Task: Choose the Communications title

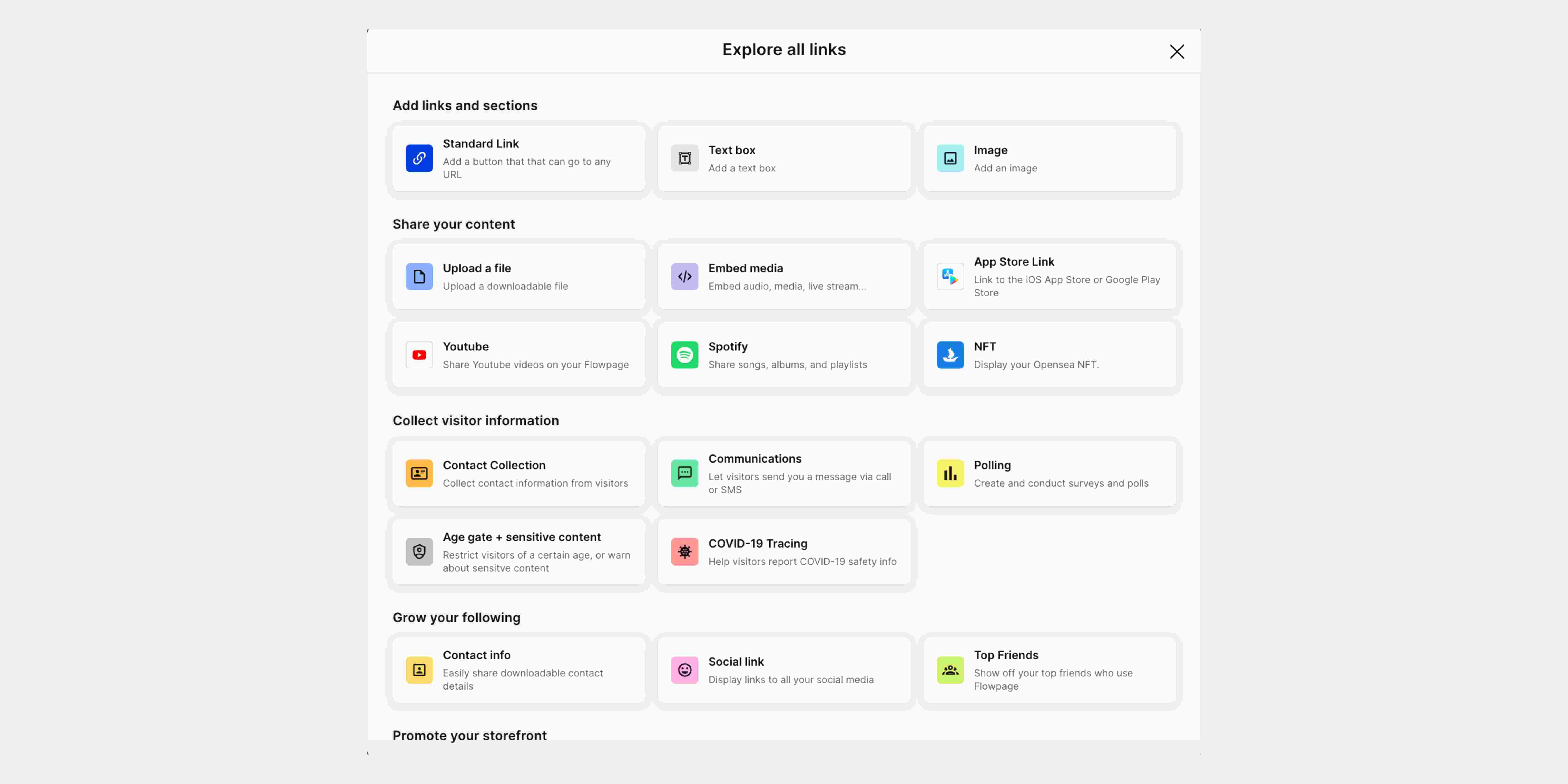Action: (x=755, y=459)
